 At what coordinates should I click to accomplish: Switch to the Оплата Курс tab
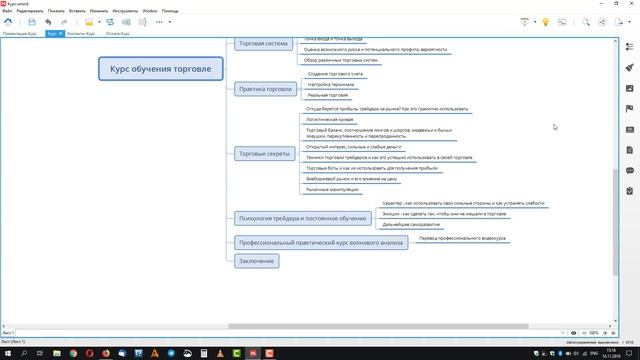click(118, 33)
